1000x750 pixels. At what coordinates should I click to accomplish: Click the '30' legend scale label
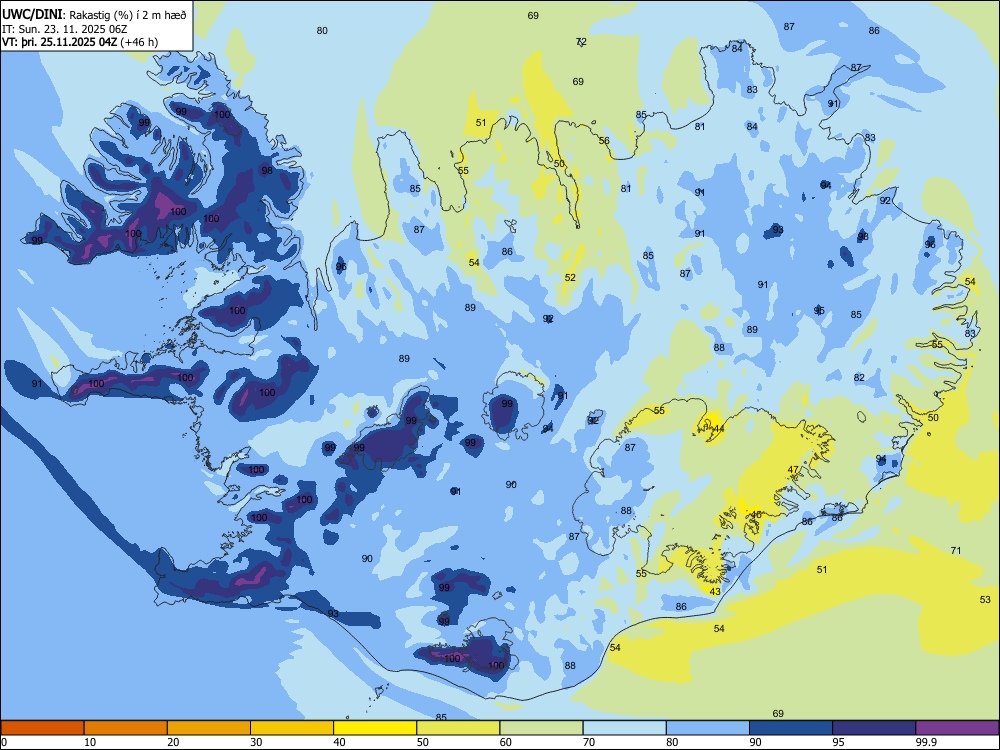(x=256, y=742)
